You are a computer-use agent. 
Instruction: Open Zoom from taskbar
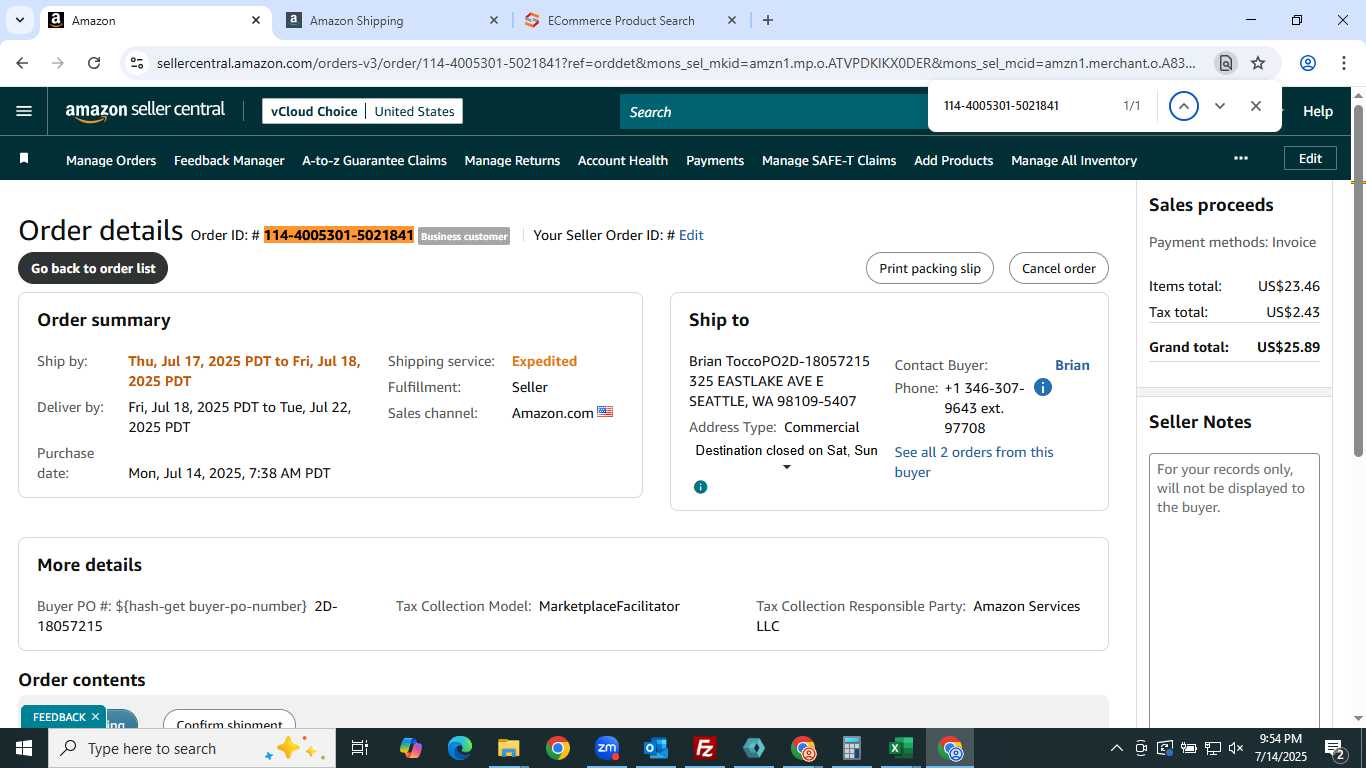pyautogui.click(x=607, y=748)
